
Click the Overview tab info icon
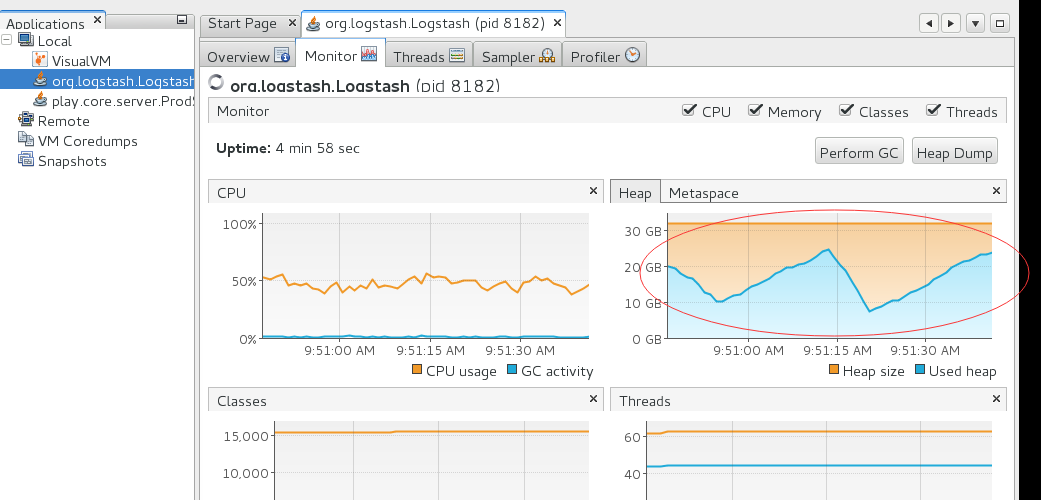[282, 55]
